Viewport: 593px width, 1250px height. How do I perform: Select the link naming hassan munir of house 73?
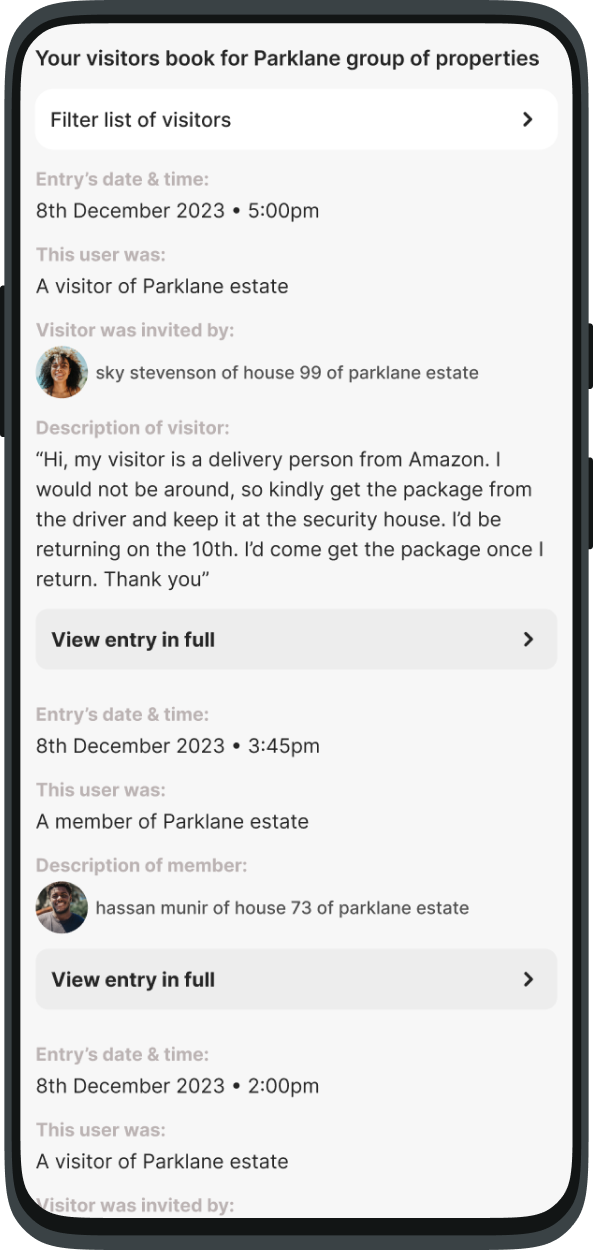(x=281, y=908)
